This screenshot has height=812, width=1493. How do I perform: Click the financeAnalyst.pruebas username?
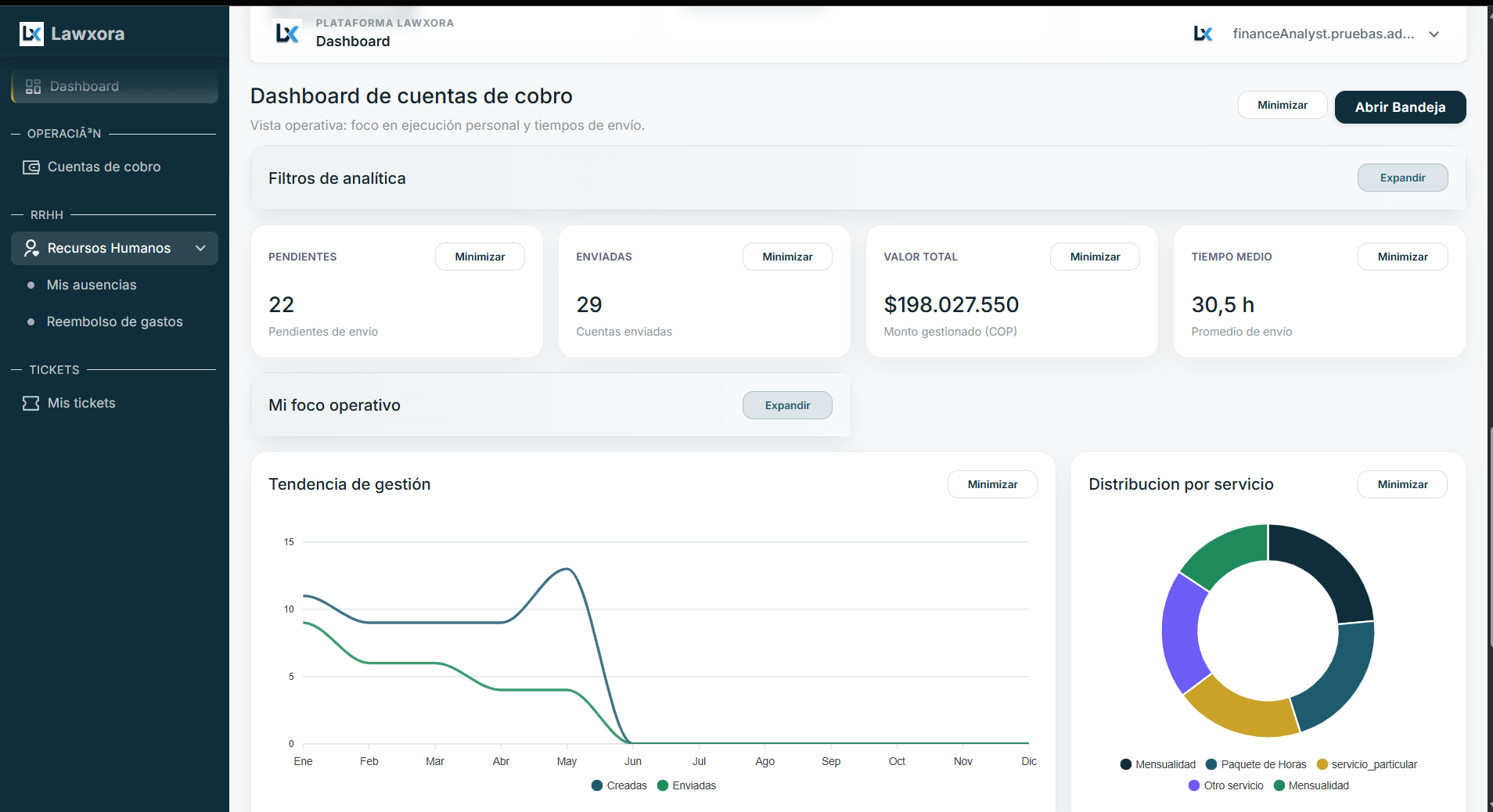coord(1323,34)
